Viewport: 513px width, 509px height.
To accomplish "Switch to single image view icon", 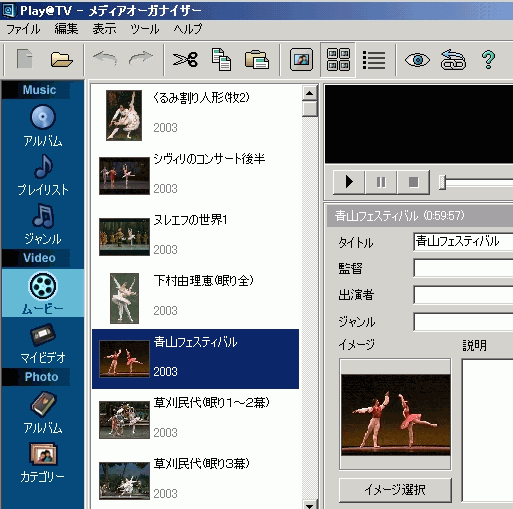I will [x=301, y=60].
